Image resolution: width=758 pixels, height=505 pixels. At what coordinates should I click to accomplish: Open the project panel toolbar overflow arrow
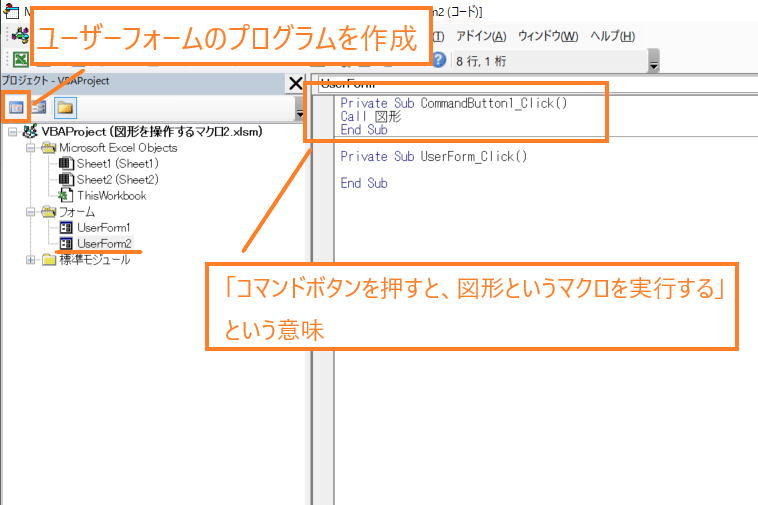[x=299, y=109]
